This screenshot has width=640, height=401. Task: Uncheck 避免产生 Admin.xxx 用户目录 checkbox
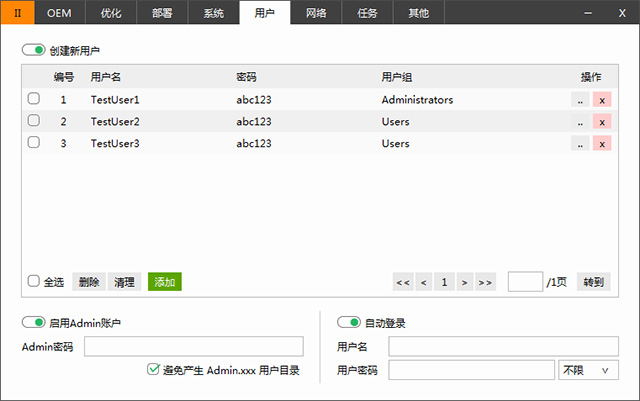(x=153, y=369)
